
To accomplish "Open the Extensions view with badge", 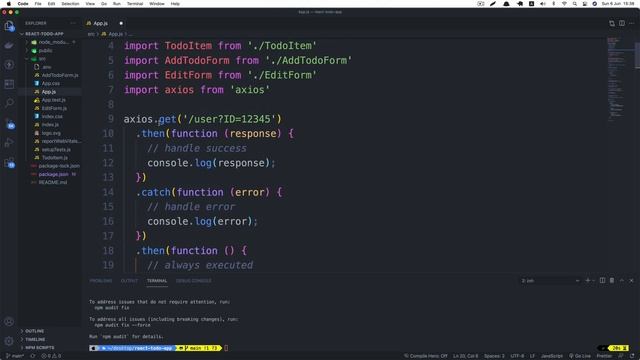I will [9, 162].
